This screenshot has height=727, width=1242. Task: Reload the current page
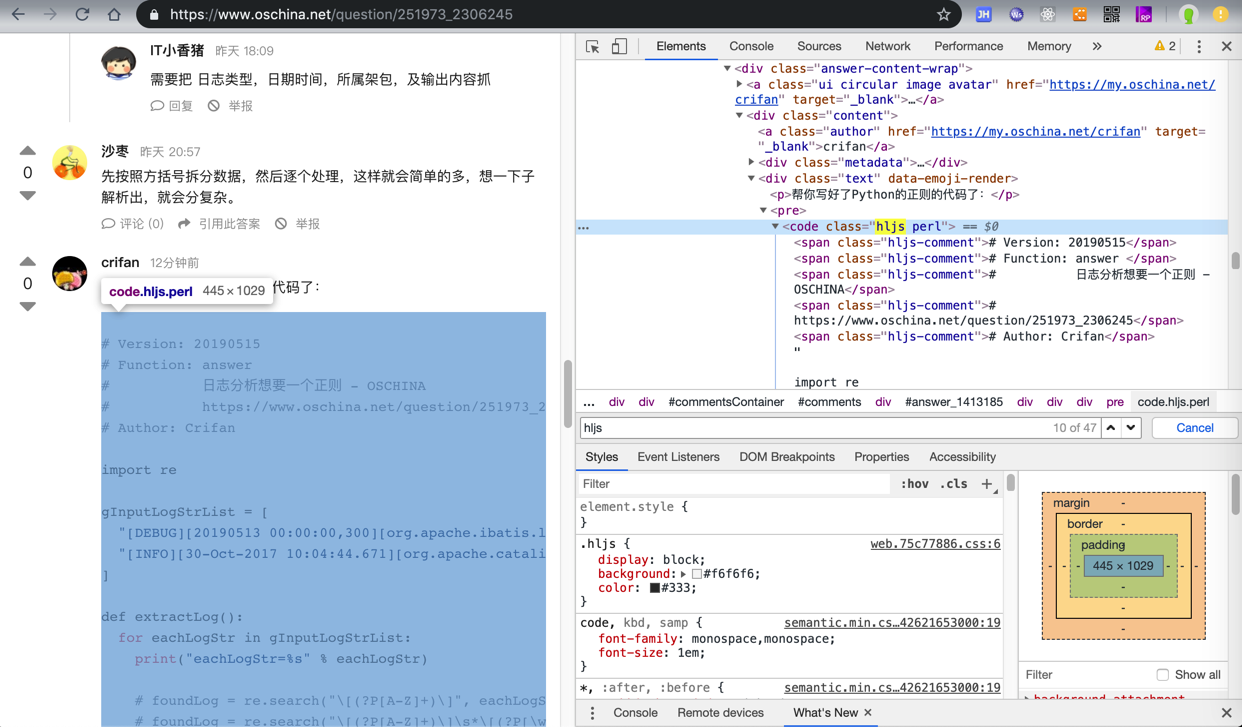[x=82, y=15]
